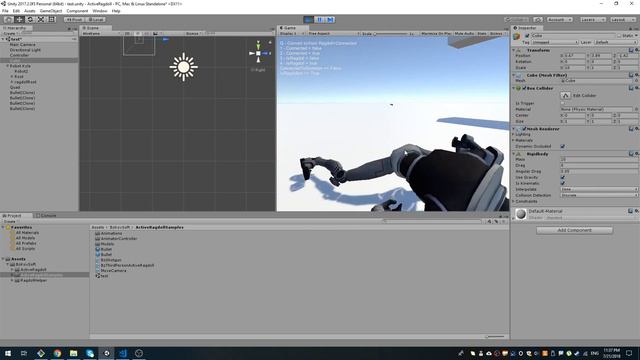Image resolution: width=640 pixels, height=360 pixels.
Task: Toggle Stats in Game view
Action: coord(482,33)
